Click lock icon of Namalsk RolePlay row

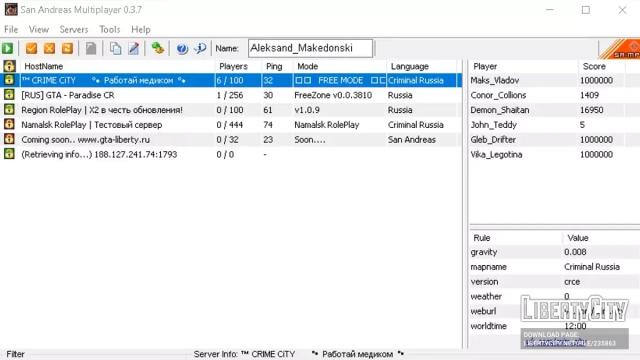coord(9,124)
